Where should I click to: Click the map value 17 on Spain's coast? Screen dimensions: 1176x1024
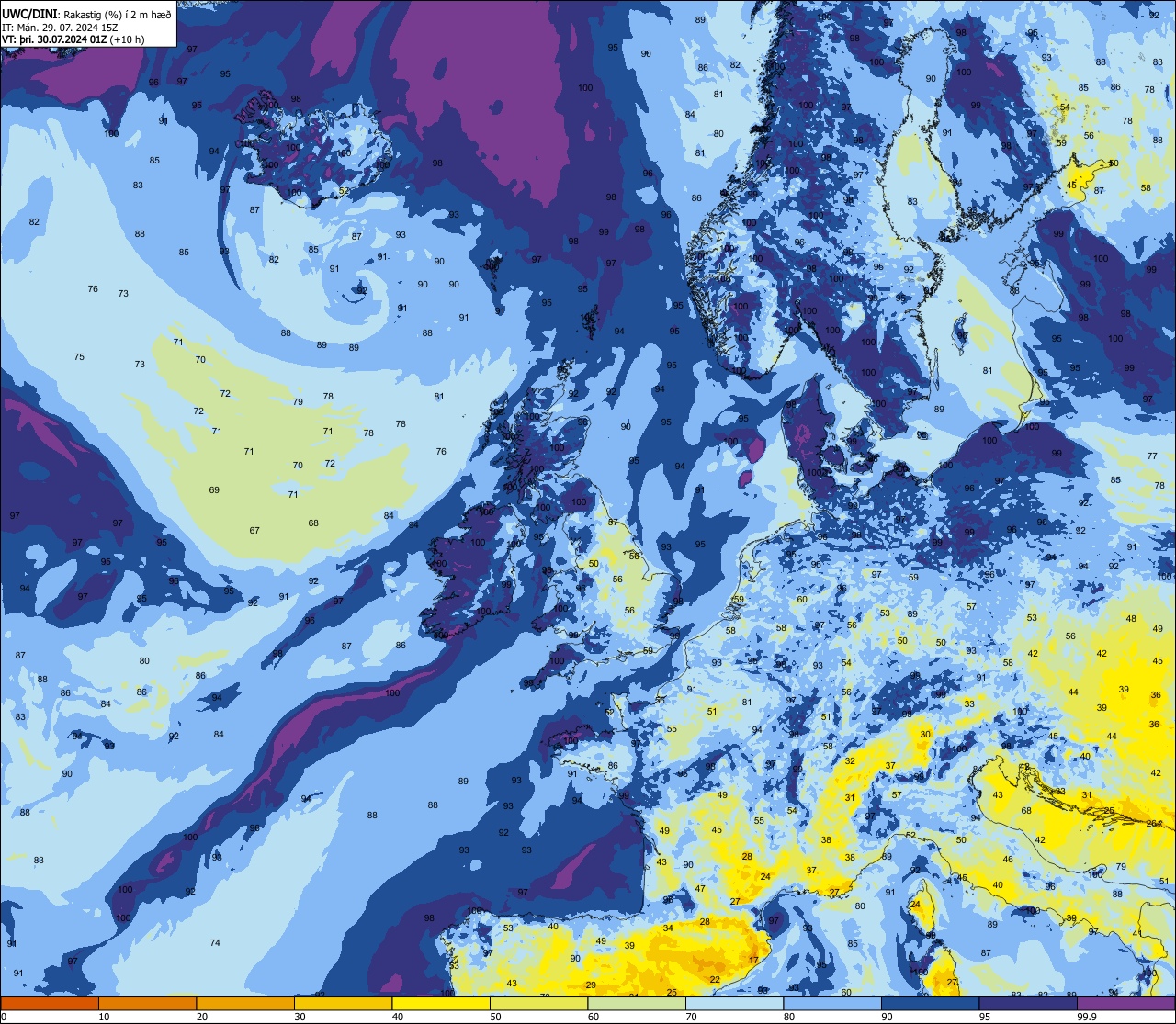pyautogui.click(x=753, y=960)
